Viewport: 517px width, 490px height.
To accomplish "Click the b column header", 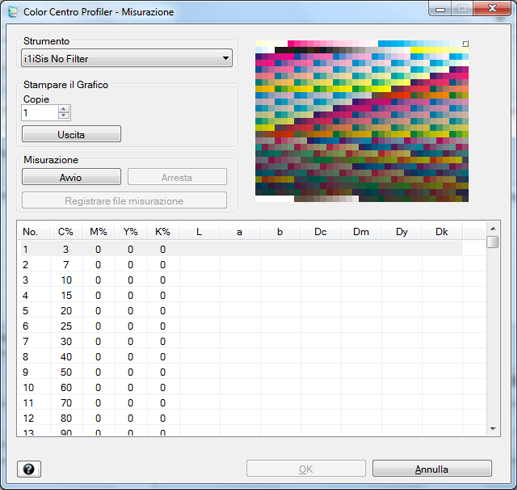I will [x=280, y=232].
